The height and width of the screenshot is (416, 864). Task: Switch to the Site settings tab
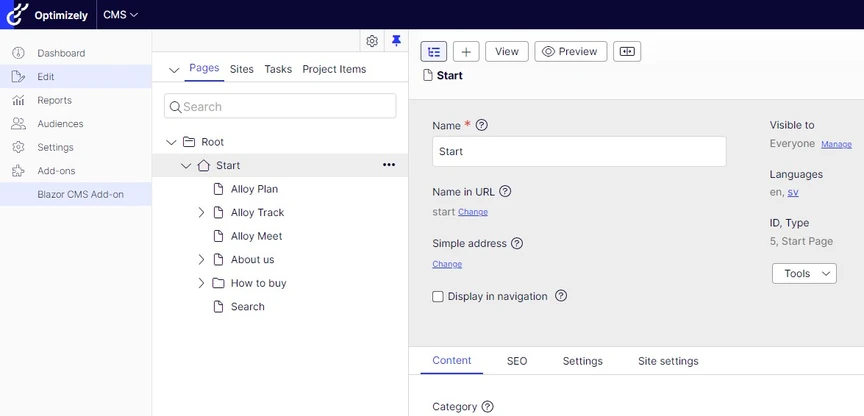tap(668, 361)
